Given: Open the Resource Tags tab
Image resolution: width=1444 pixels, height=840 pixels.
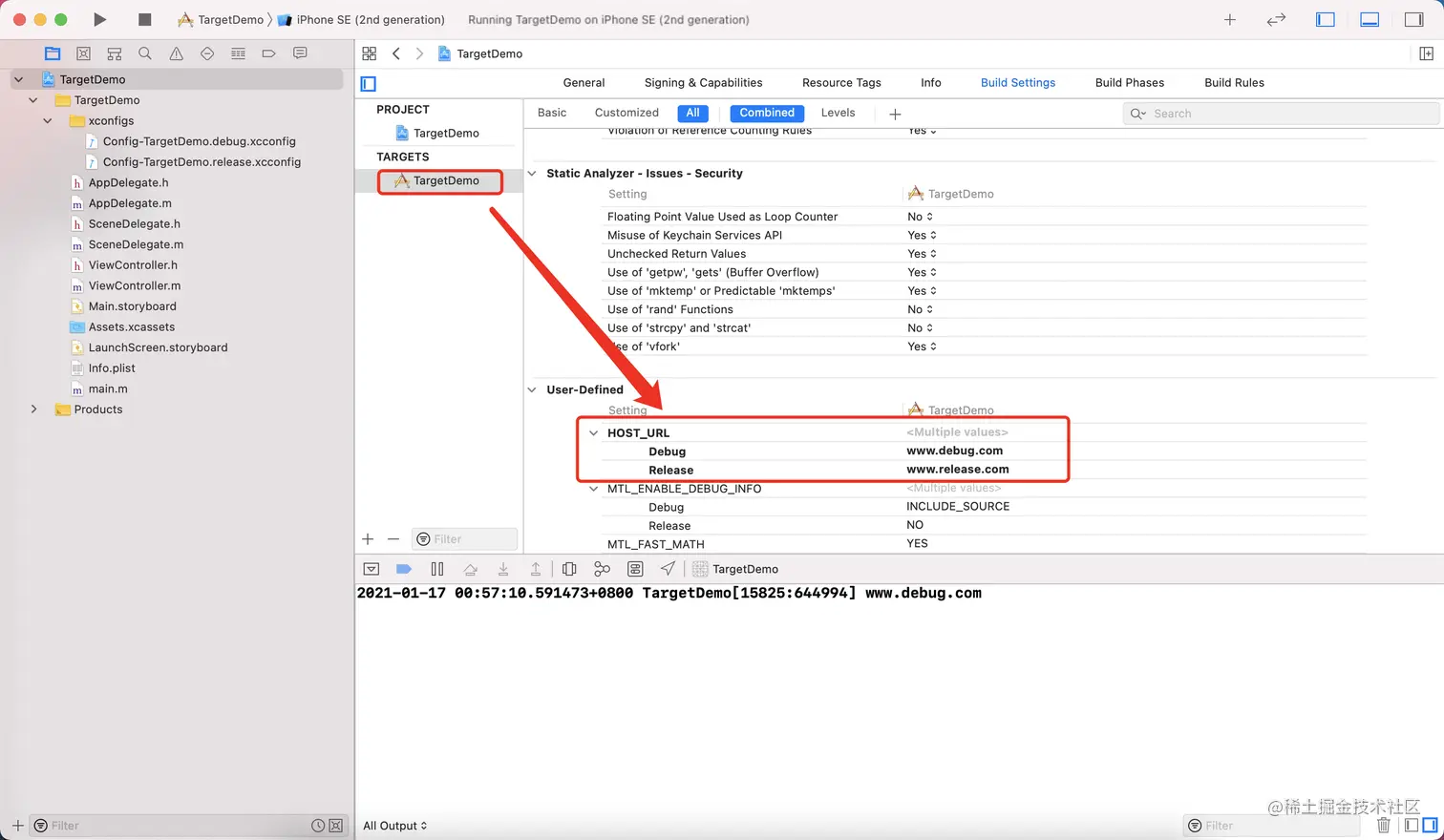Looking at the screenshot, I should (x=841, y=83).
